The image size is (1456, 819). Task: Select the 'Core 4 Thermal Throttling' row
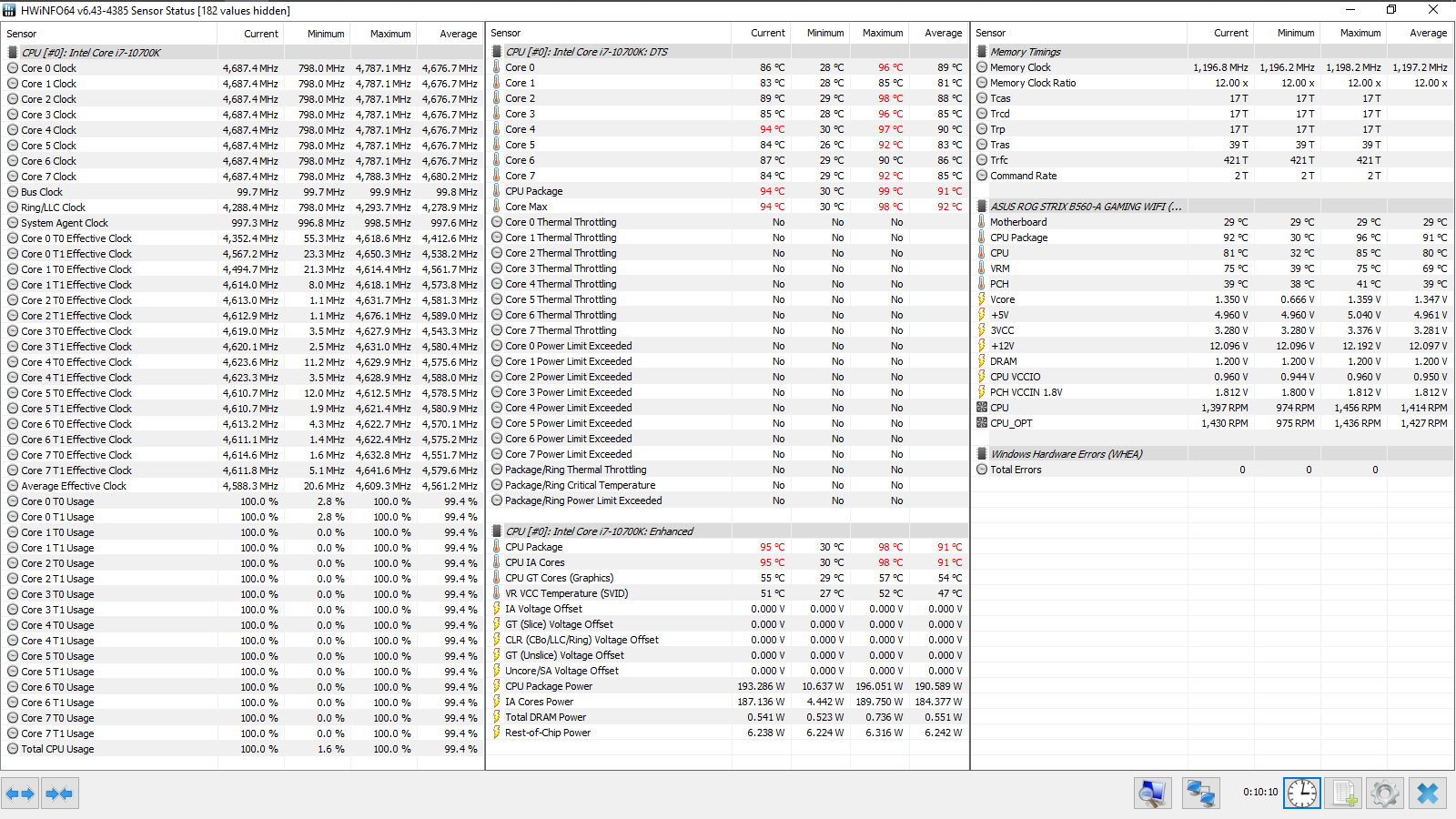(728, 284)
